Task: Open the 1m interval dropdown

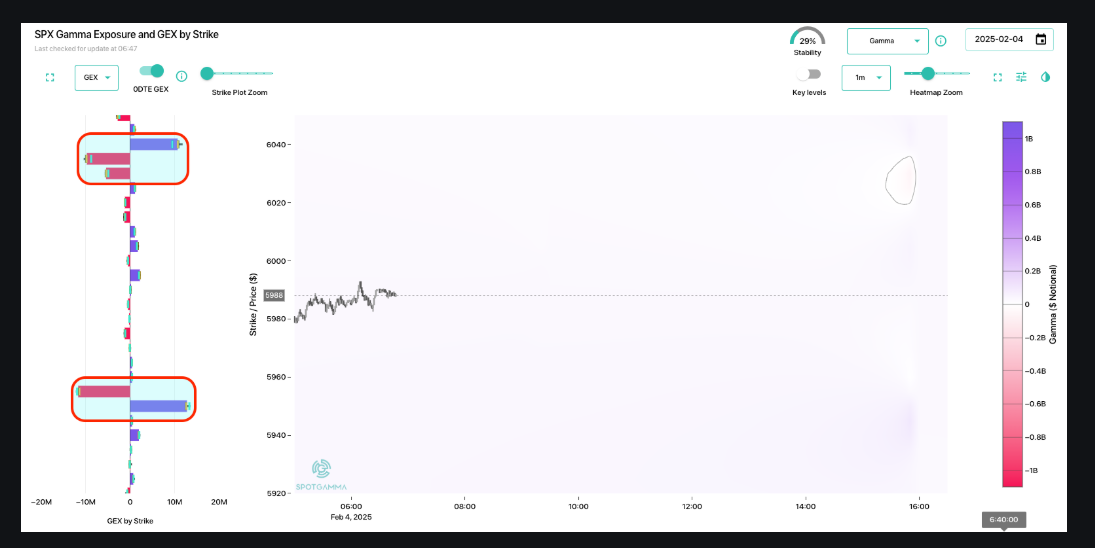Action: (x=866, y=77)
